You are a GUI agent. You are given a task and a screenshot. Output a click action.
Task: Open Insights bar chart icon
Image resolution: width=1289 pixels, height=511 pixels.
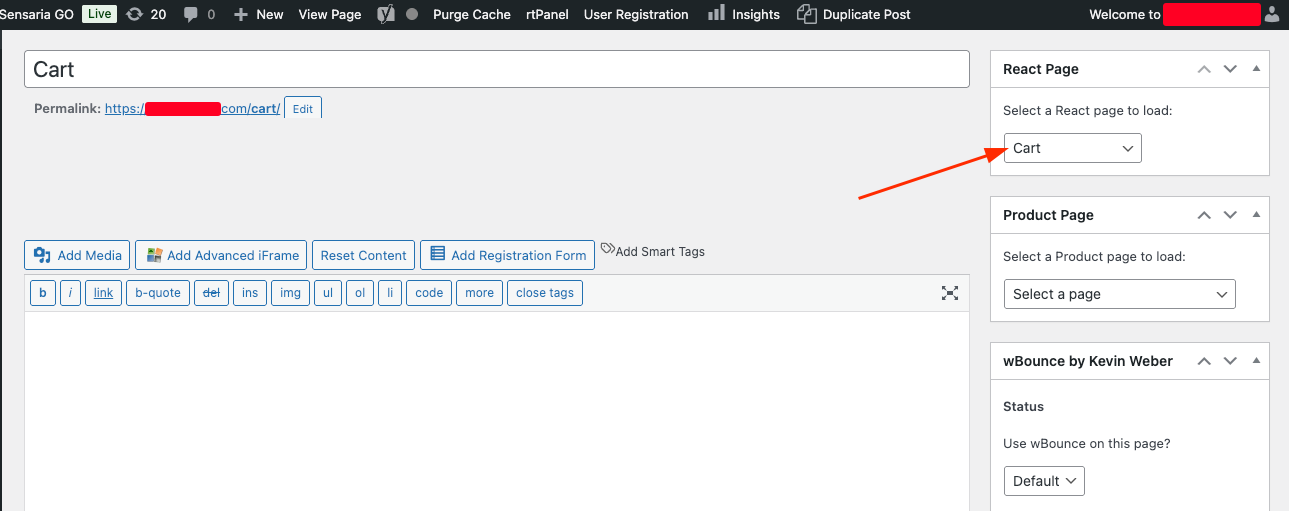coord(716,14)
